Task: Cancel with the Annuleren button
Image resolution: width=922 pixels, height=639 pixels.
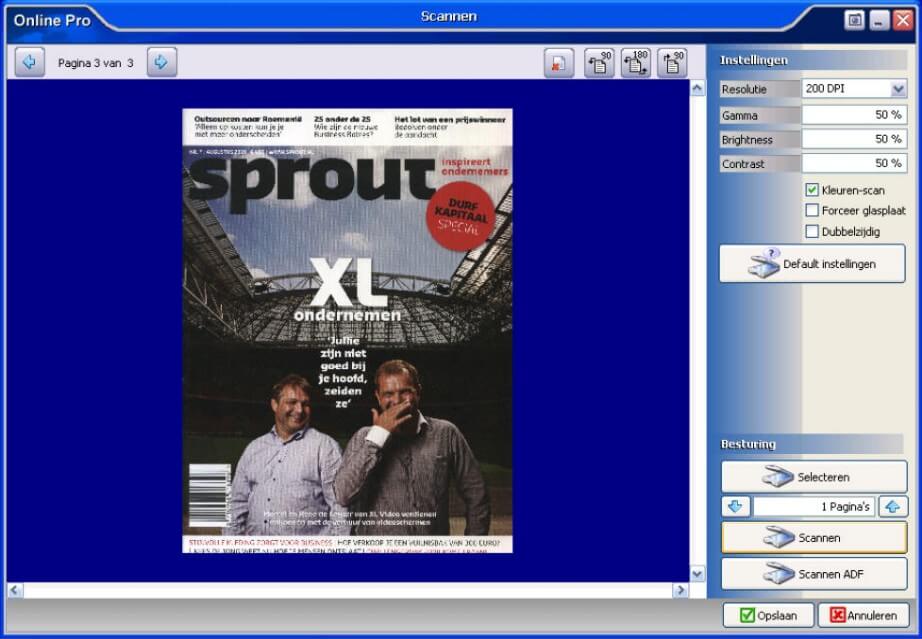Action: pos(863,615)
